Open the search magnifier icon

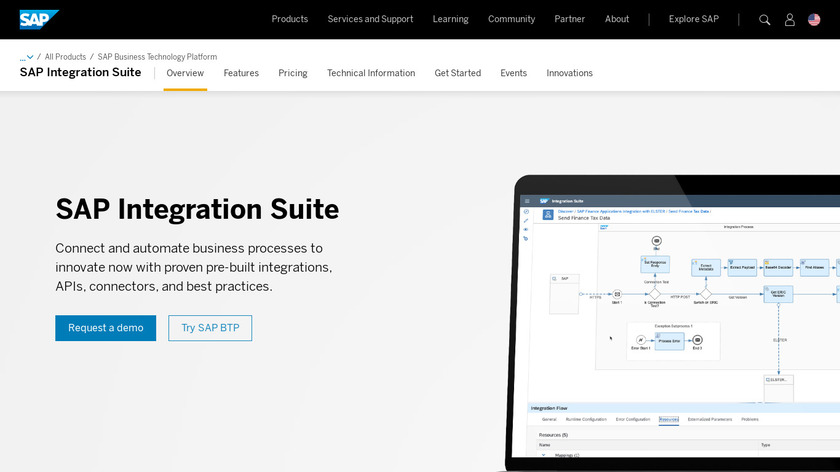click(x=764, y=20)
